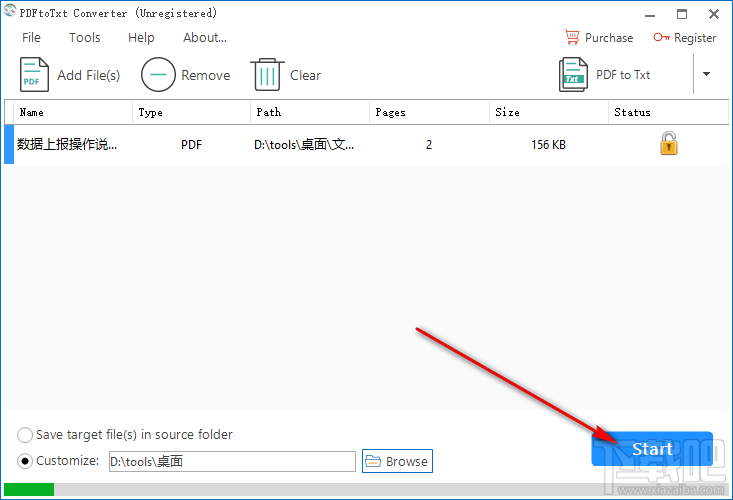The width and height of the screenshot is (733, 500).
Task: Select the Customize radio button
Action: (25, 461)
